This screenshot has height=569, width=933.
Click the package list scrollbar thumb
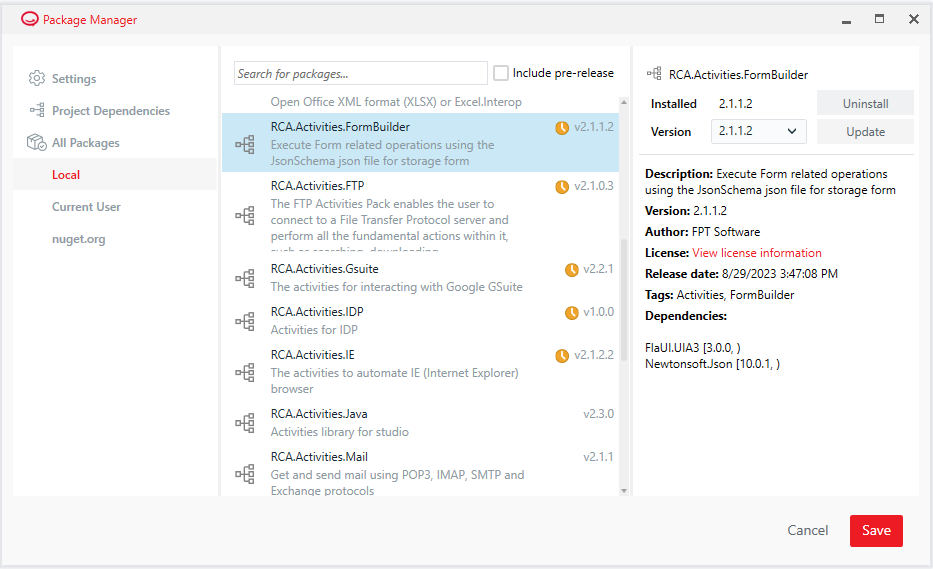(624, 299)
